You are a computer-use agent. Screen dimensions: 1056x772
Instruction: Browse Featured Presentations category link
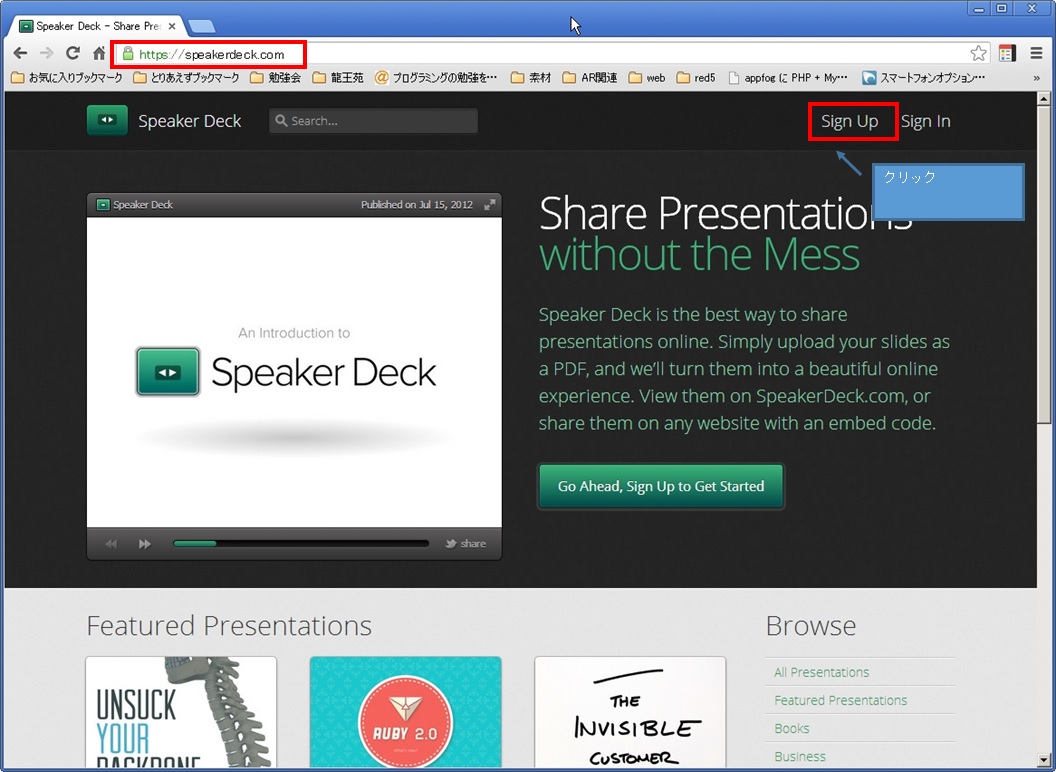pos(840,700)
